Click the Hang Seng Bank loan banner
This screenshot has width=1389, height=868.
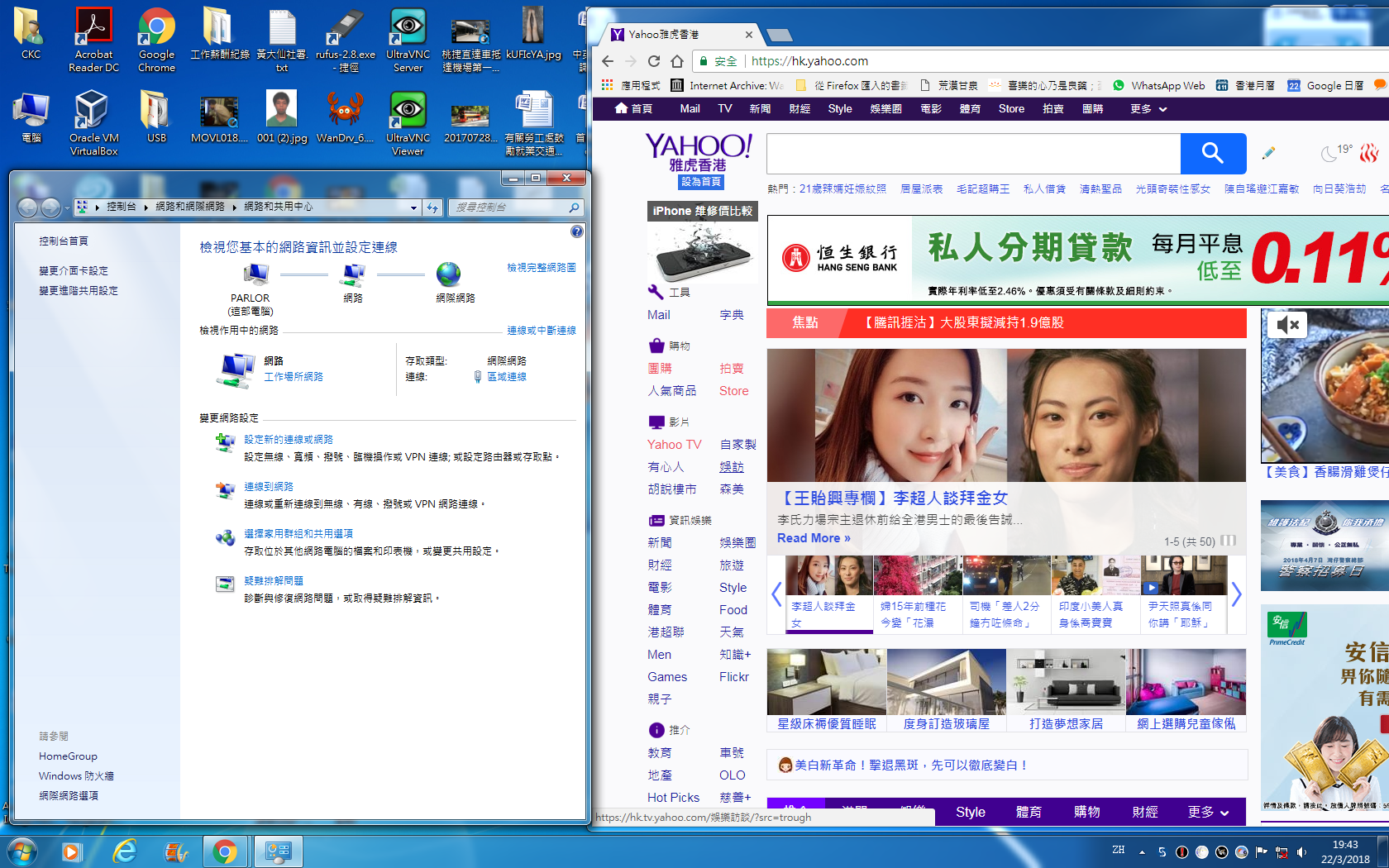click(x=1078, y=260)
